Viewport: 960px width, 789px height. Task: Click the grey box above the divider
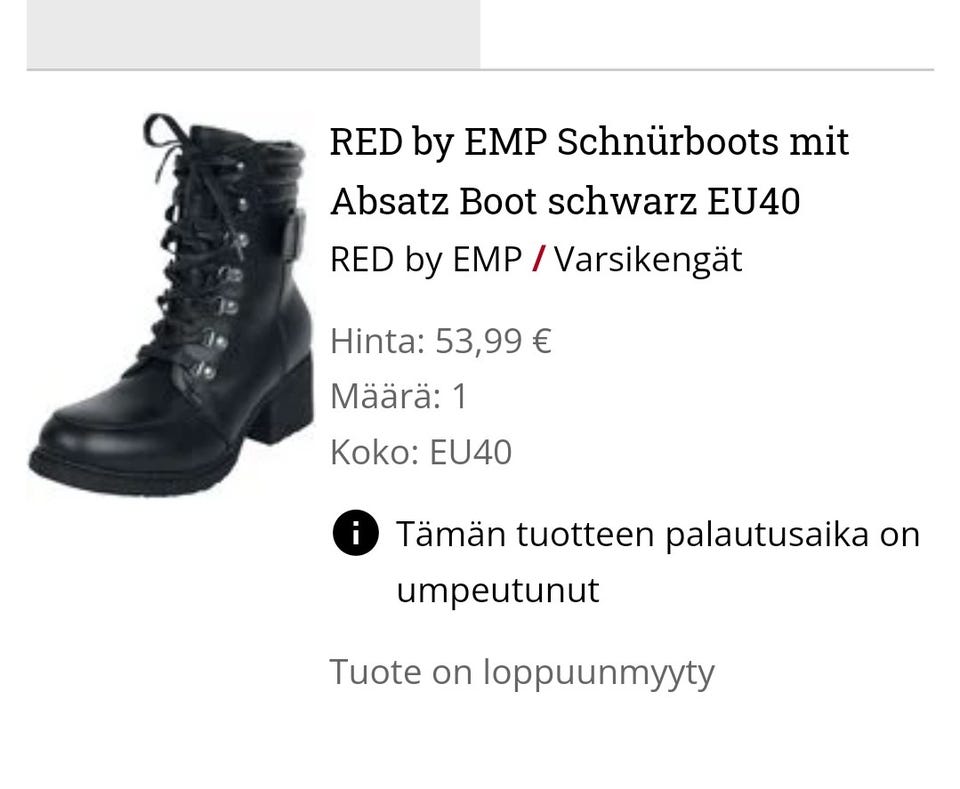pos(253,34)
